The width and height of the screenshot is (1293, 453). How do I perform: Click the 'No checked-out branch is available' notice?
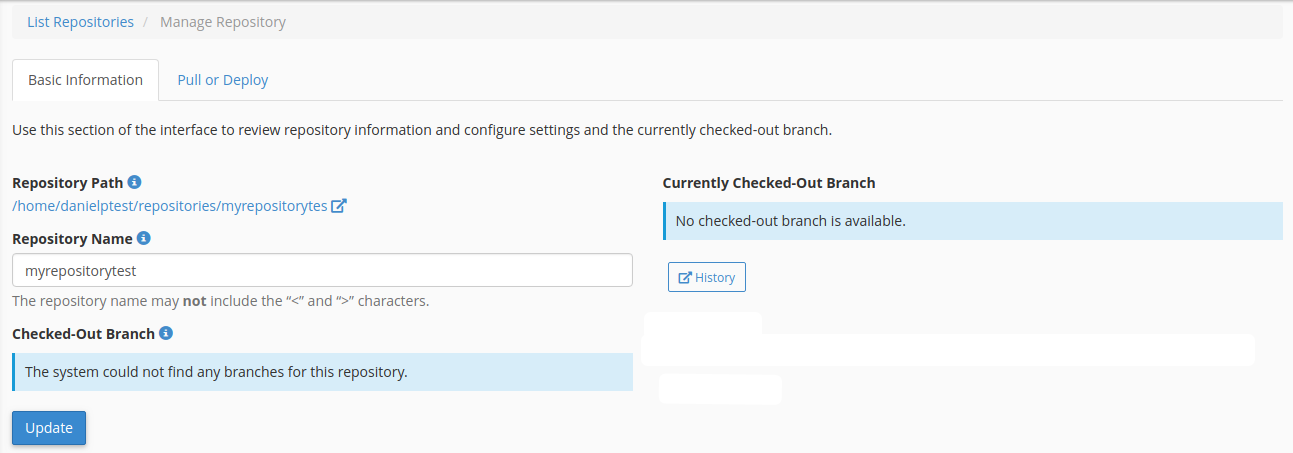(x=973, y=220)
